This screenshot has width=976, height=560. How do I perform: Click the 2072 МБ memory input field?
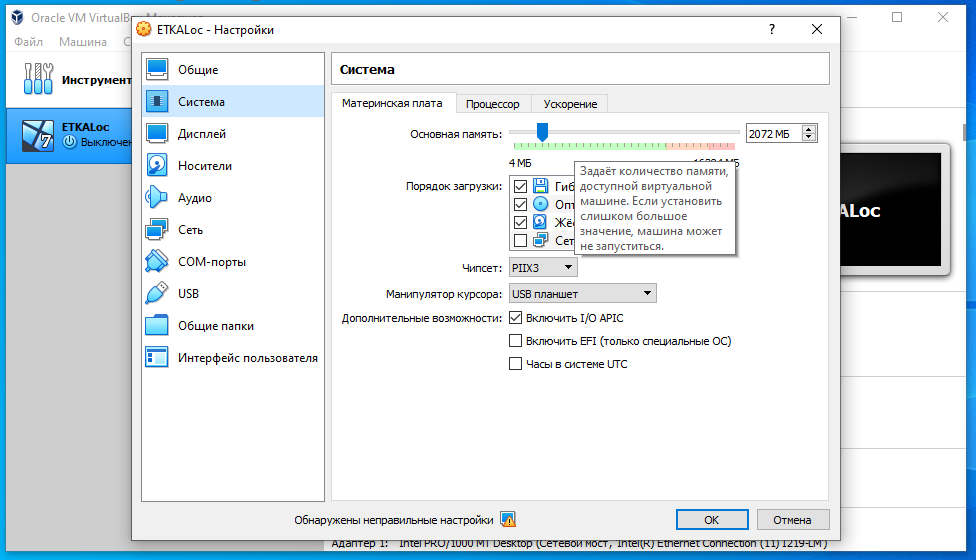(x=774, y=134)
